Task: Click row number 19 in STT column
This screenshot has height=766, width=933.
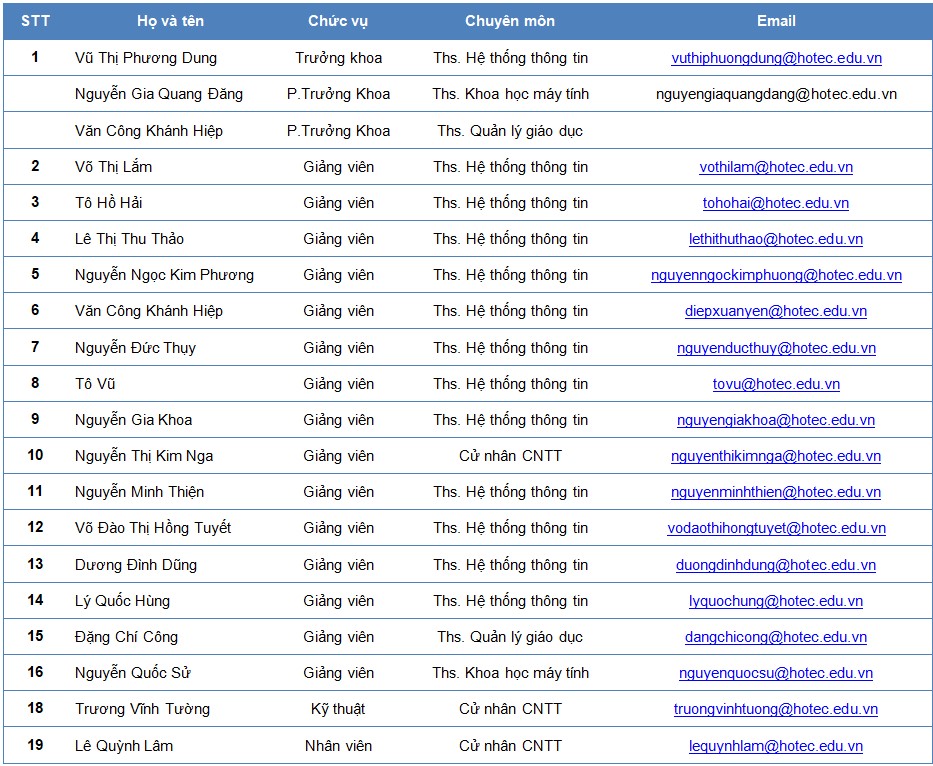Action: (36, 745)
